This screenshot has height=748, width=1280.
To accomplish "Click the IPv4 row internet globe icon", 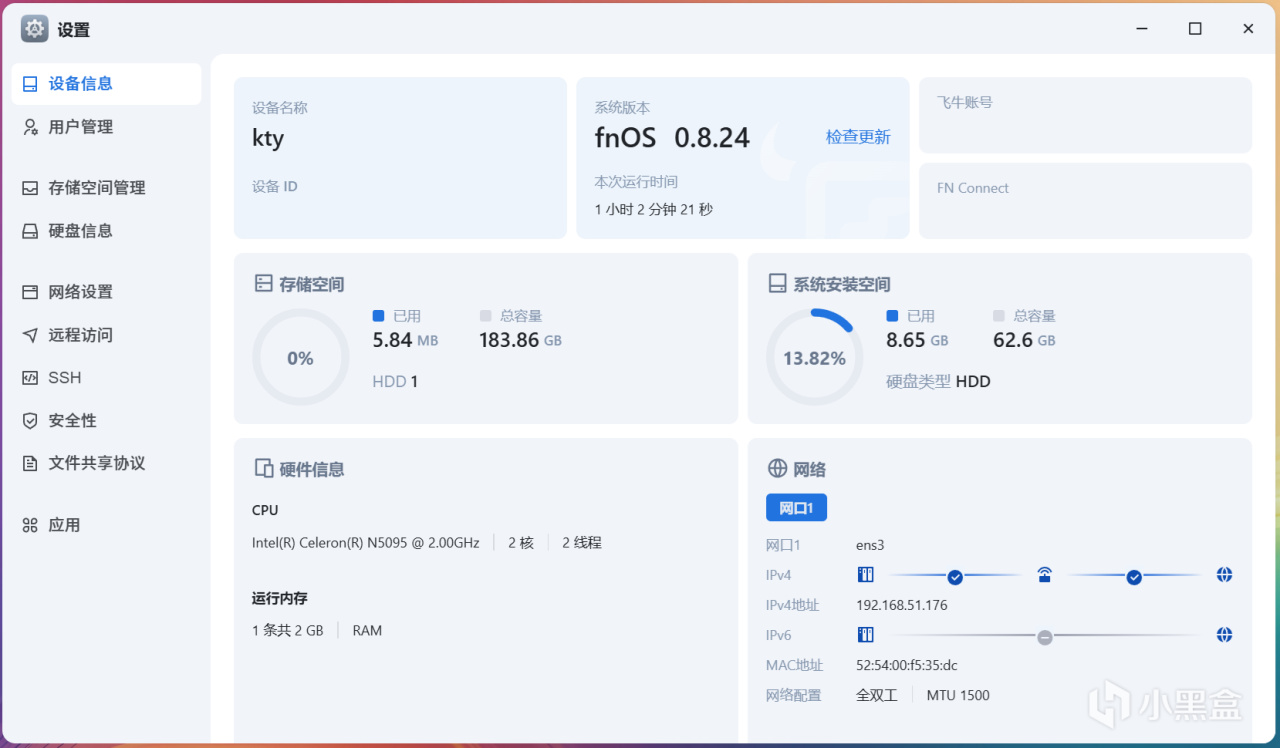I will [1224, 575].
